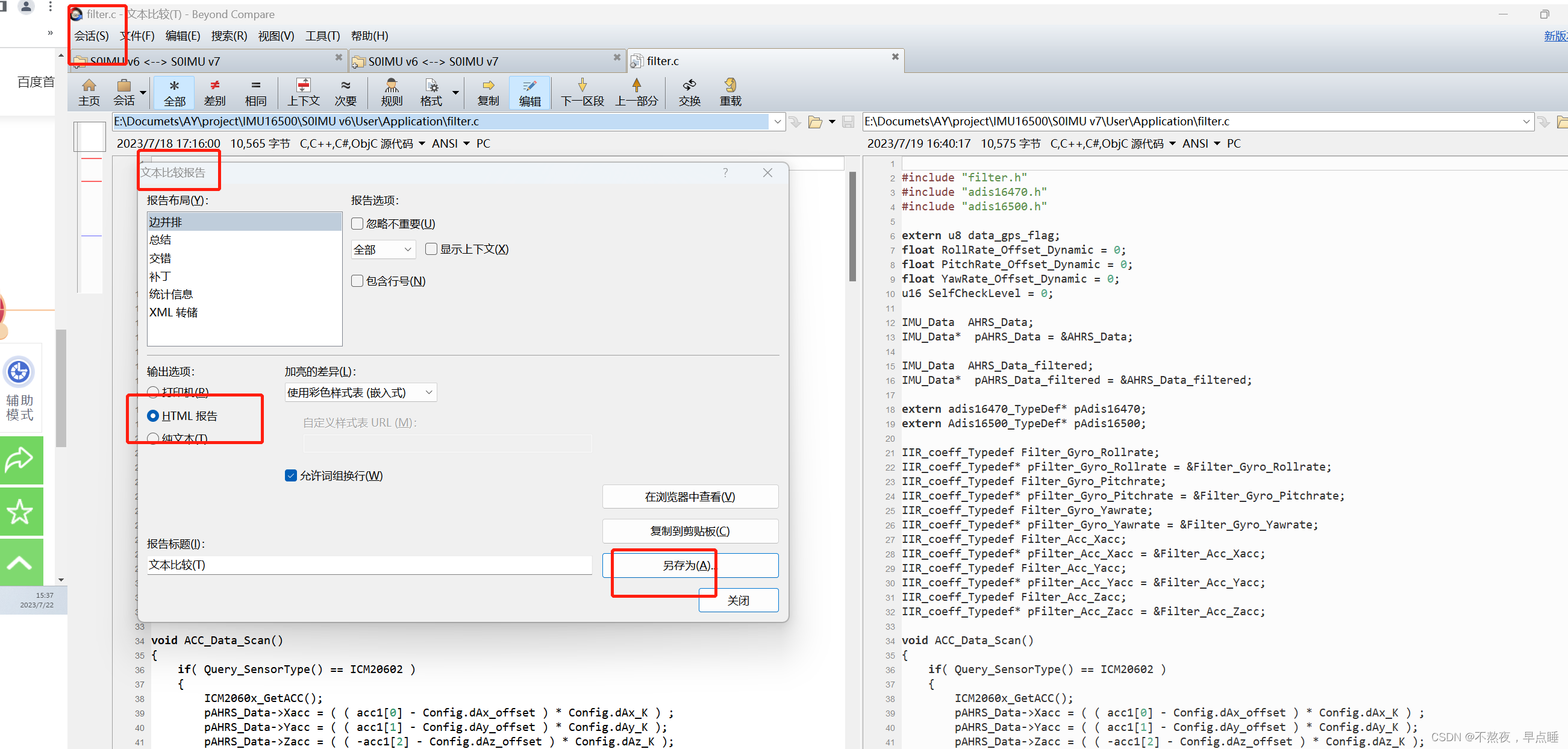Open the 工具(T) menu
The height and width of the screenshot is (749, 1568).
[x=323, y=36]
